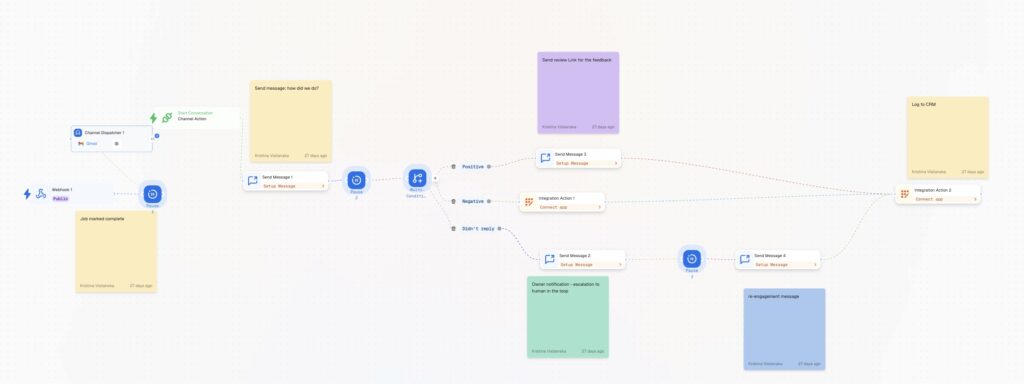Image resolution: width=1024 pixels, height=384 pixels.
Task: Delete the Positive branch with trash icon
Action: tap(453, 167)
